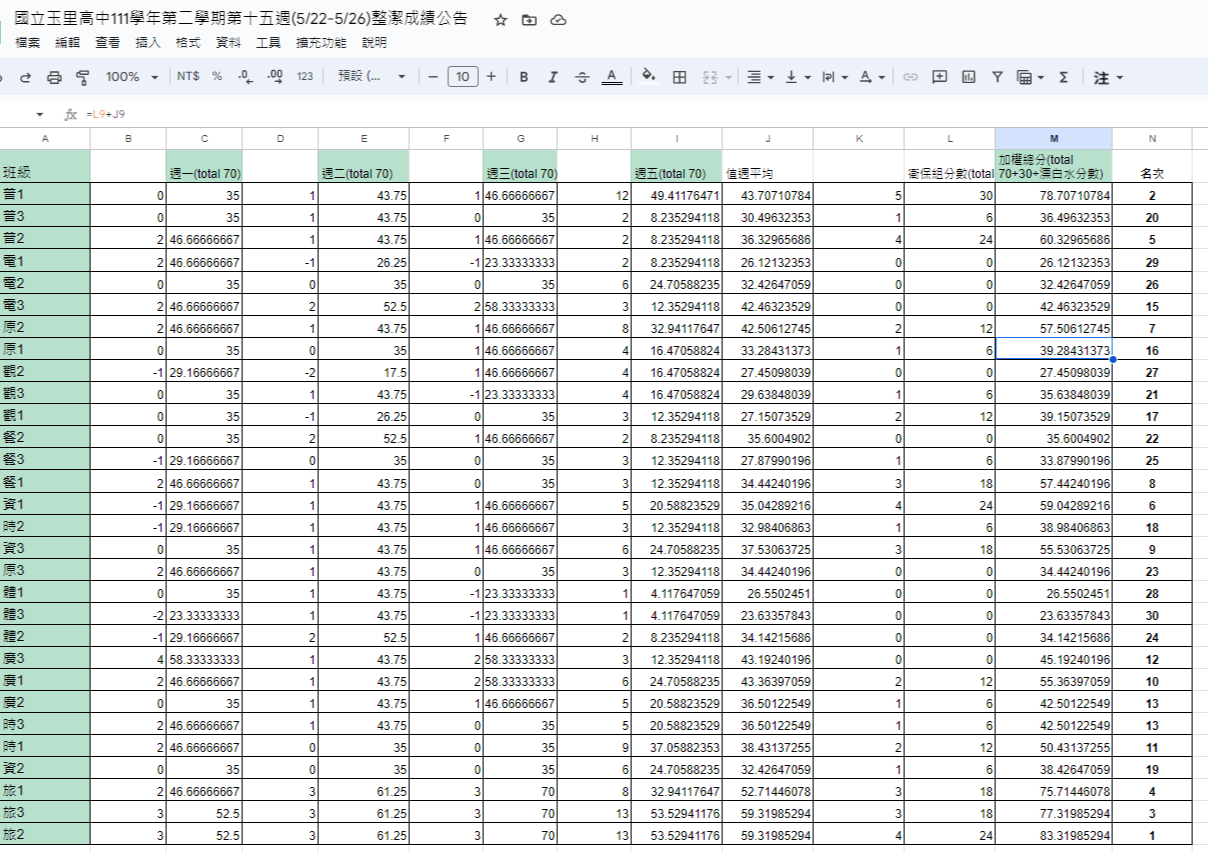The image size is (1208, 852).
Task: Star this spreadsheet document
Action: coord(500,20)
